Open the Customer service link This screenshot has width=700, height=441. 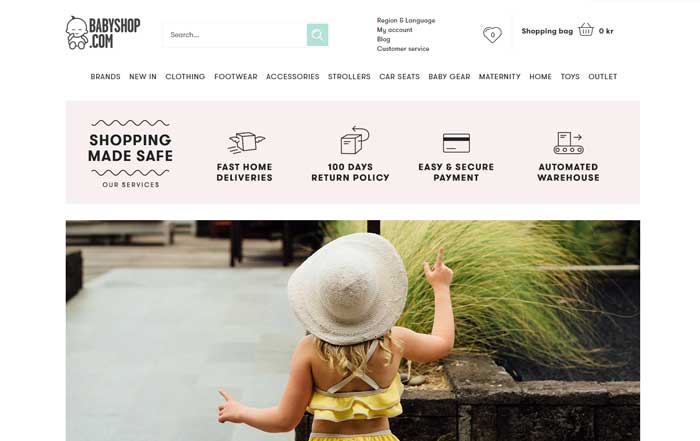[403, 49]
